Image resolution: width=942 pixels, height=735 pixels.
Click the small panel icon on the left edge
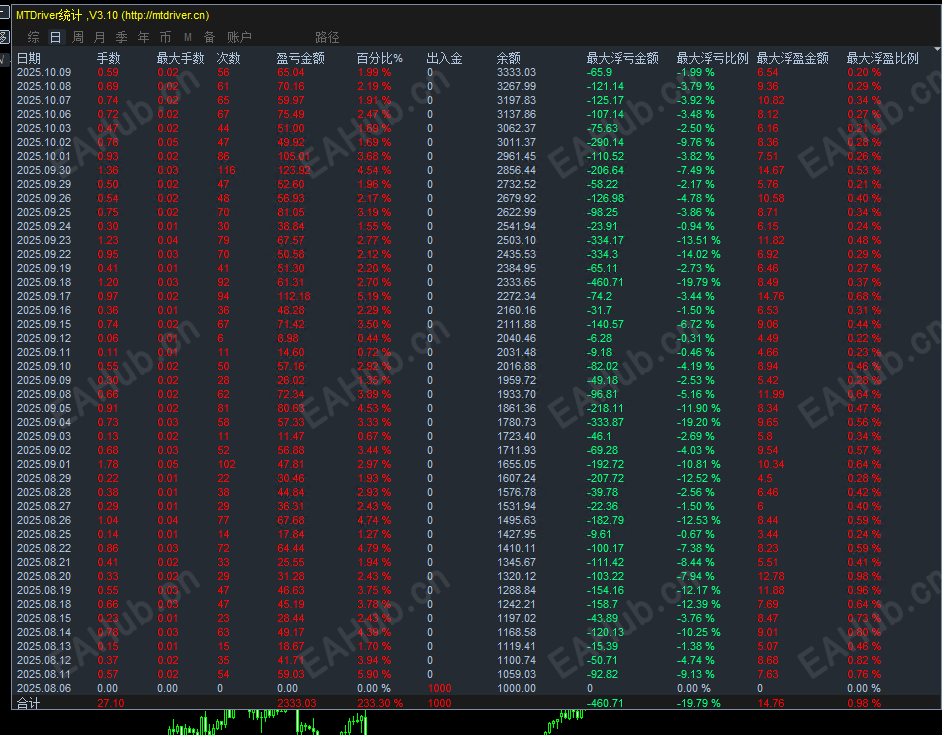[x=5, y=35]
